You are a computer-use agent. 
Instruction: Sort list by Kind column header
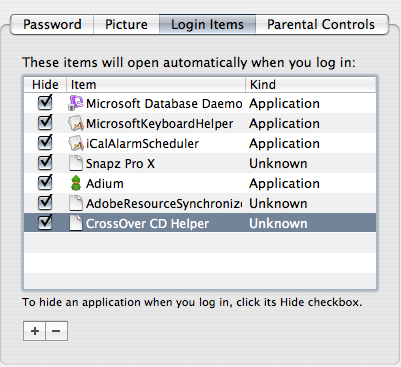click(311, 85)
